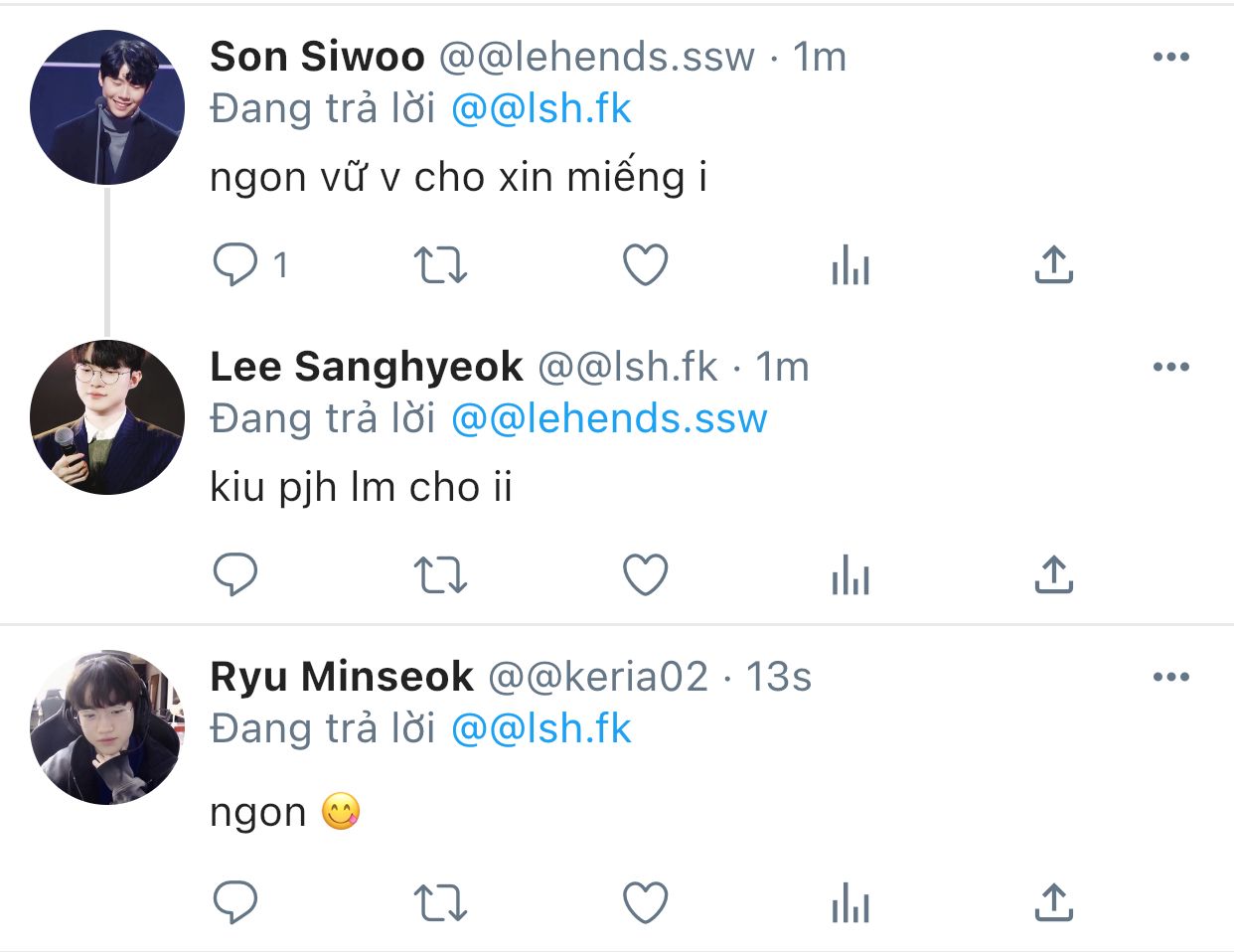Image resolution: width=1234 pixels, height=952 pixels.
Task: Open the @lsh.fk mention in Son Siwoo's reply
Action: 541,109
